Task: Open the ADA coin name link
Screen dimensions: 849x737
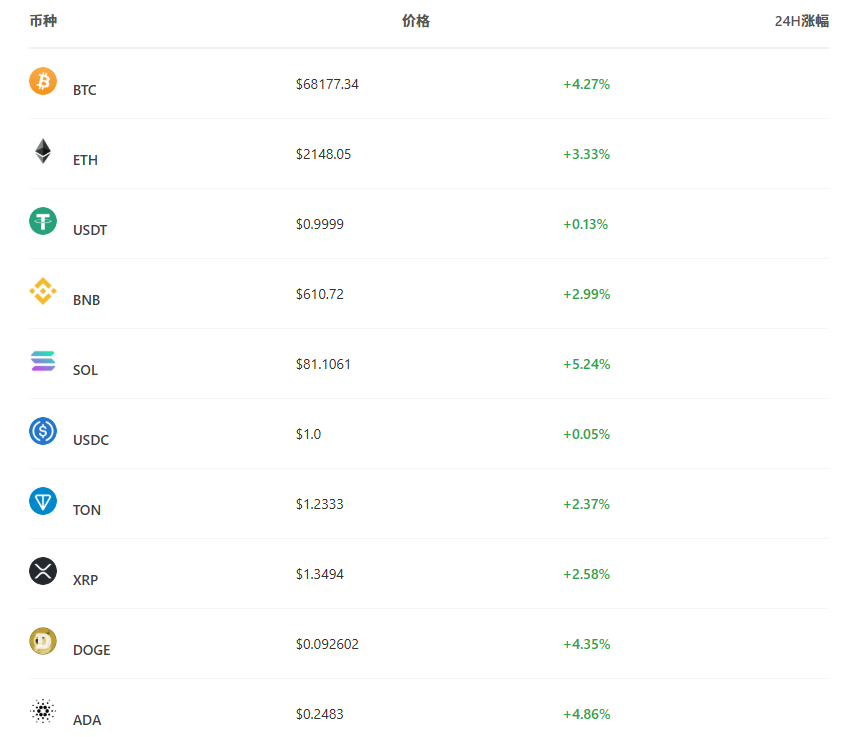Action: tap(87, 720)
